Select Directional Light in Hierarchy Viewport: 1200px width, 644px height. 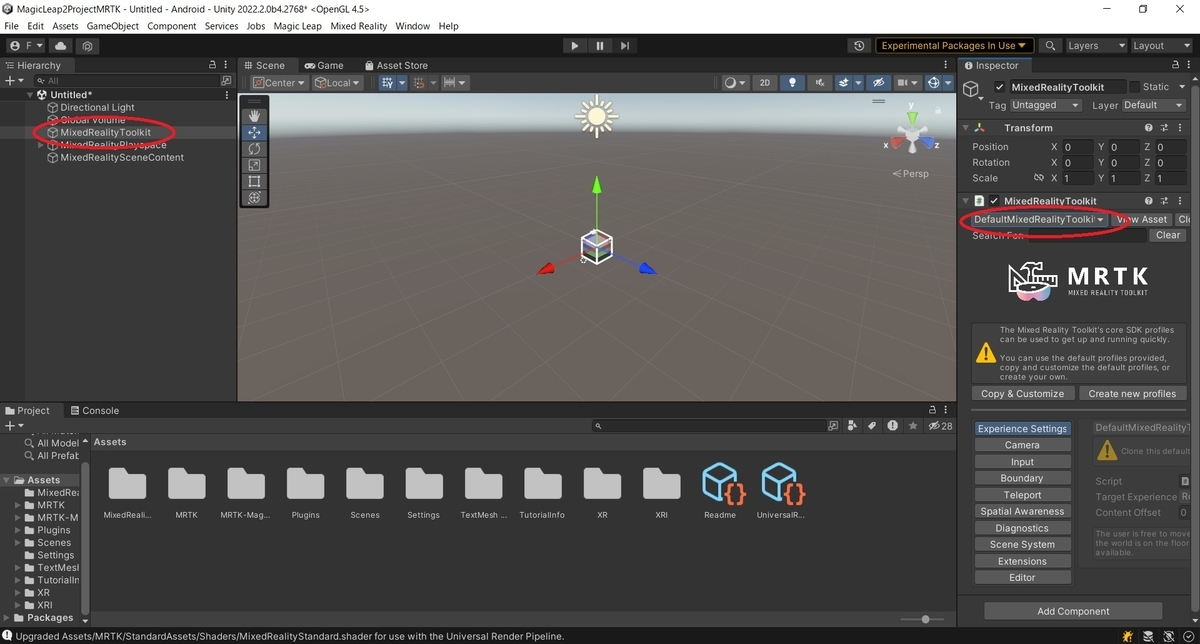(97, 107)
